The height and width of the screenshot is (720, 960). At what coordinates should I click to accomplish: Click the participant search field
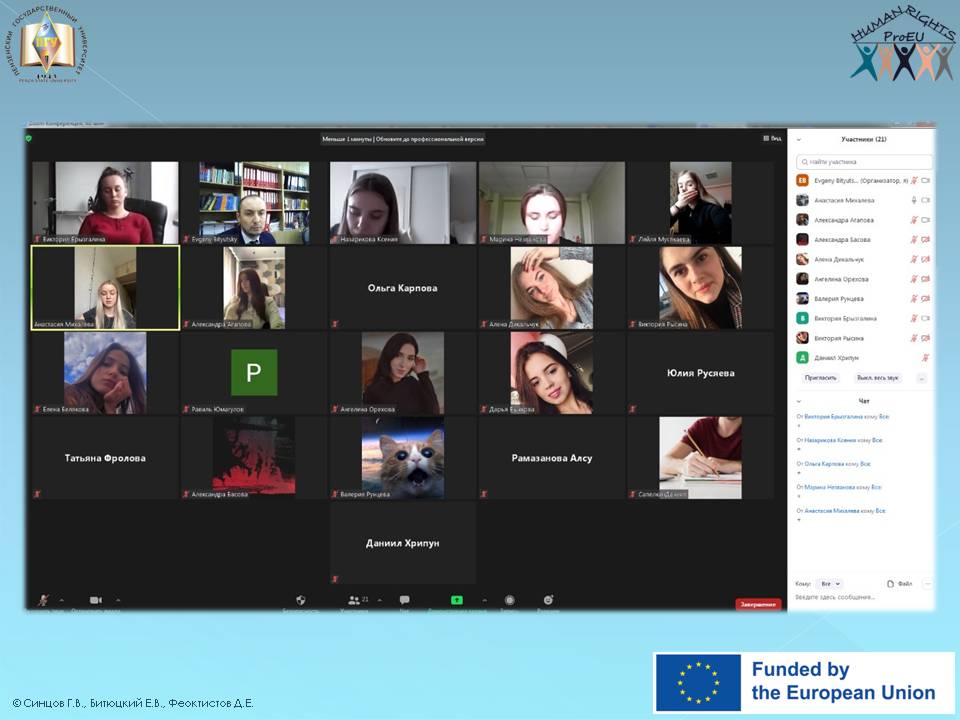(x=864, y=162)
